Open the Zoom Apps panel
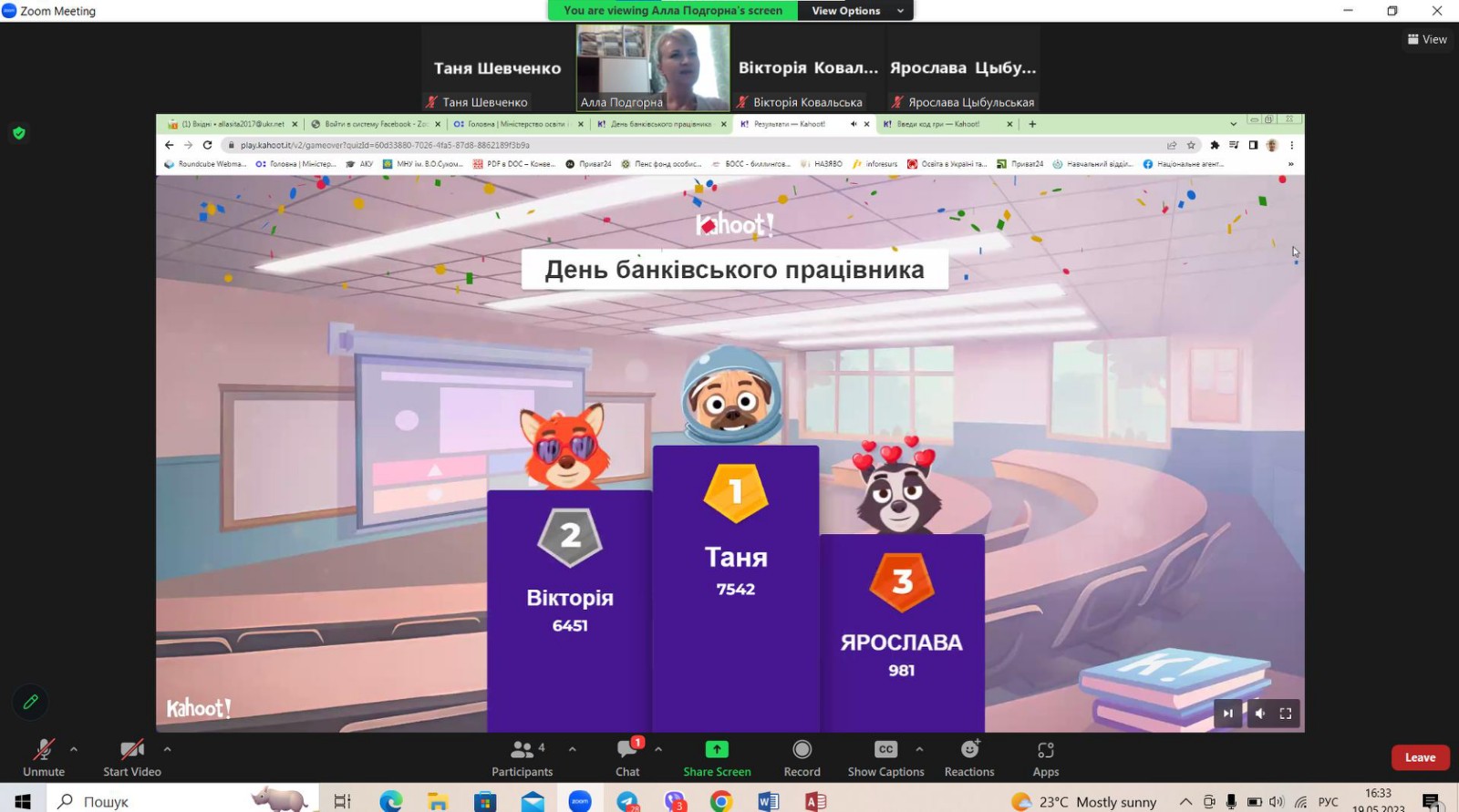The height and width of the screenshot is (812, 1459). [1045, 757]
